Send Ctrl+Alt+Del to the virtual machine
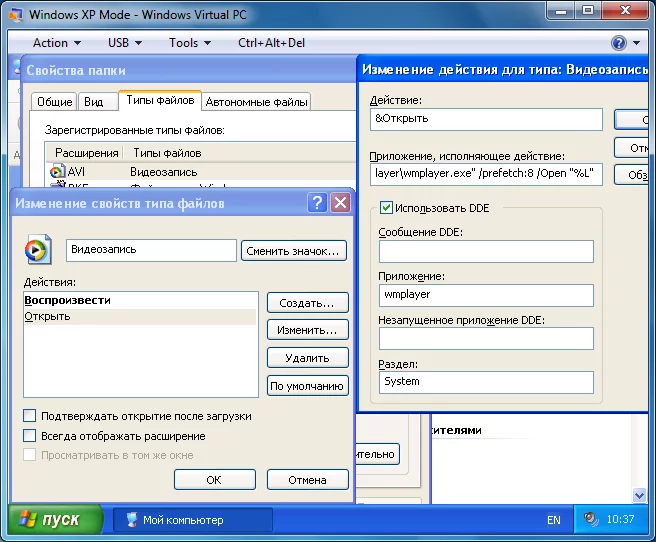This screenshot has height=542, width=656. [x=271, y=43]
